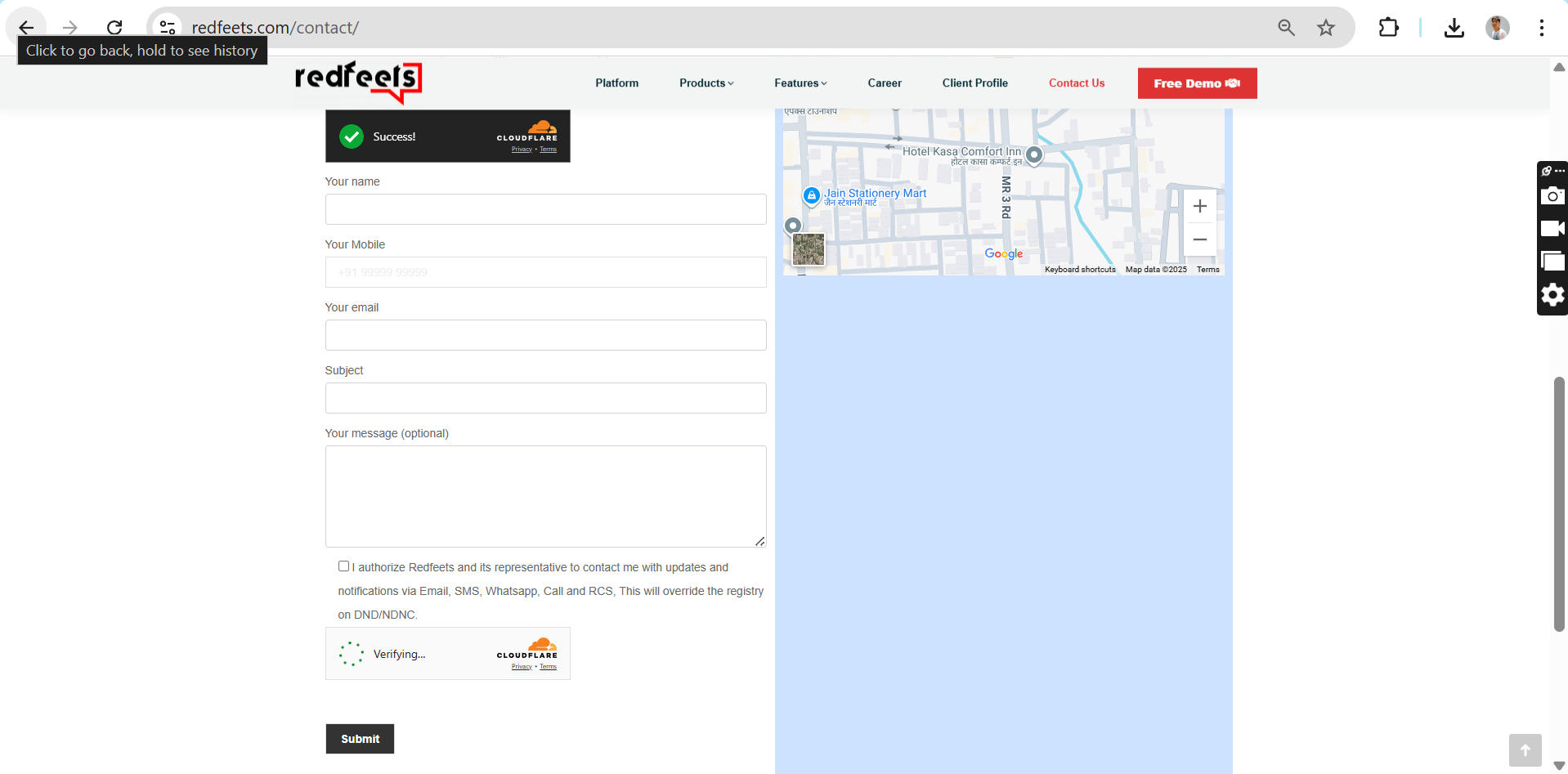Switch map to satellite view thumbnail
1568x774 pixels.
tap(809, 249)
